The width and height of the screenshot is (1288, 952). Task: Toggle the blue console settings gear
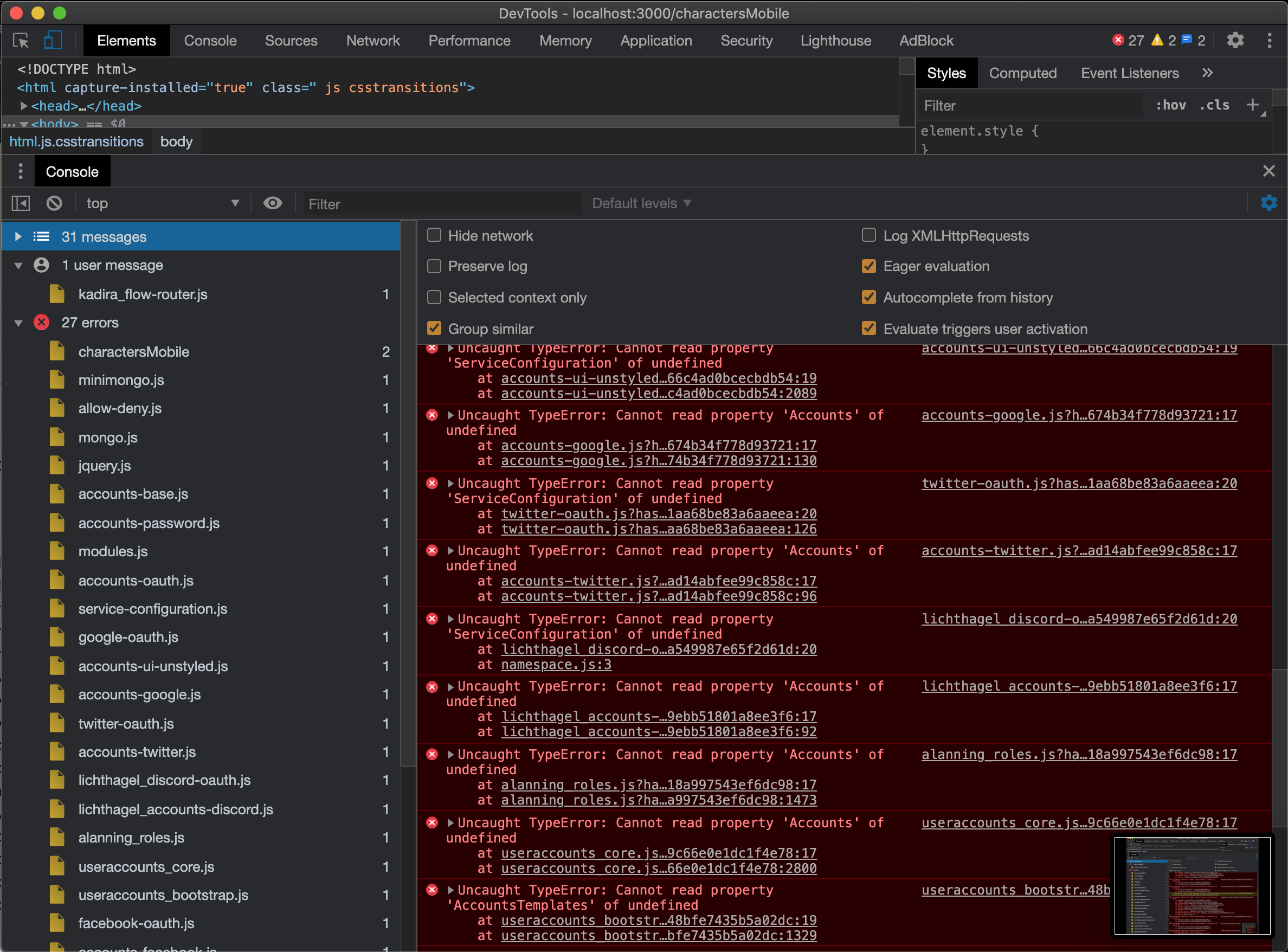(1268, 203)
